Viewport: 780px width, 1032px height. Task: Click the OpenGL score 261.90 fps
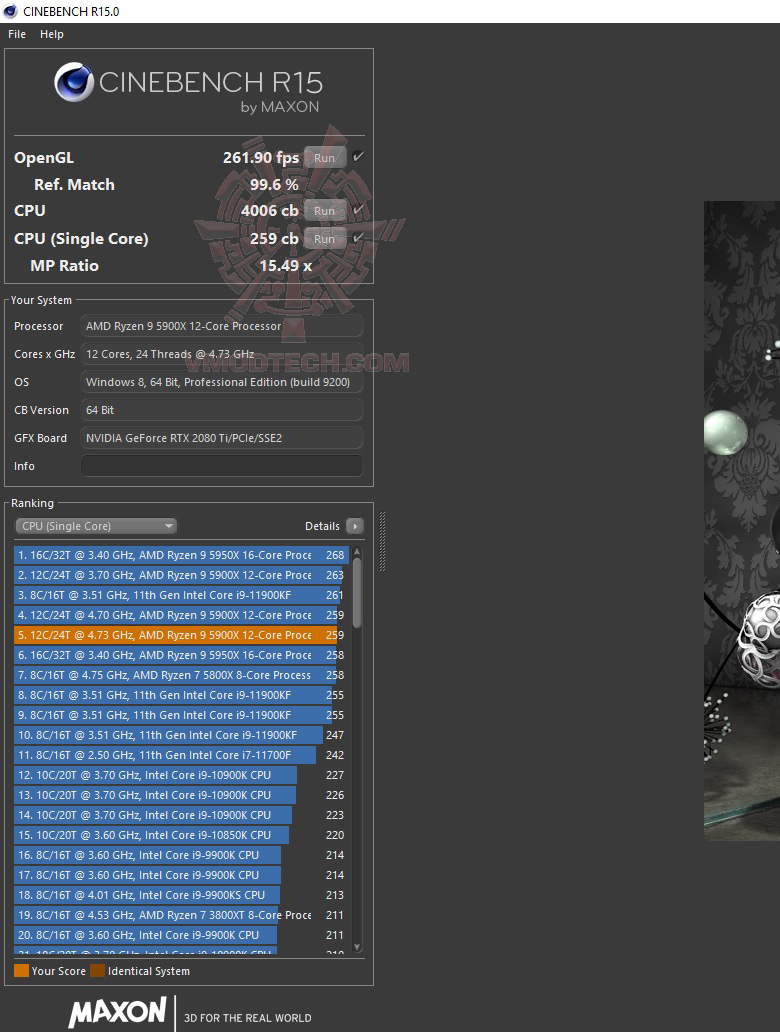coord(261,158)
